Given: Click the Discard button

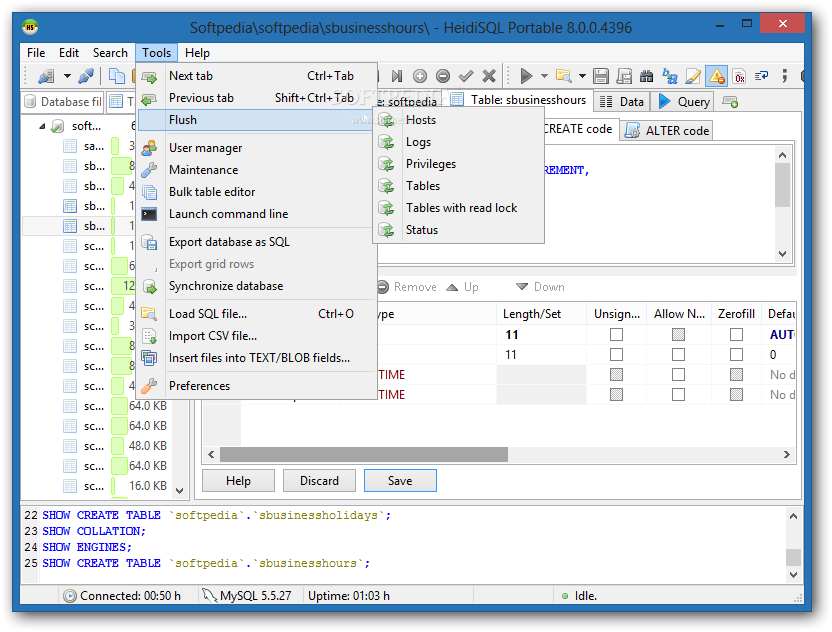Looking at the screenshot, I should [319, 481].
